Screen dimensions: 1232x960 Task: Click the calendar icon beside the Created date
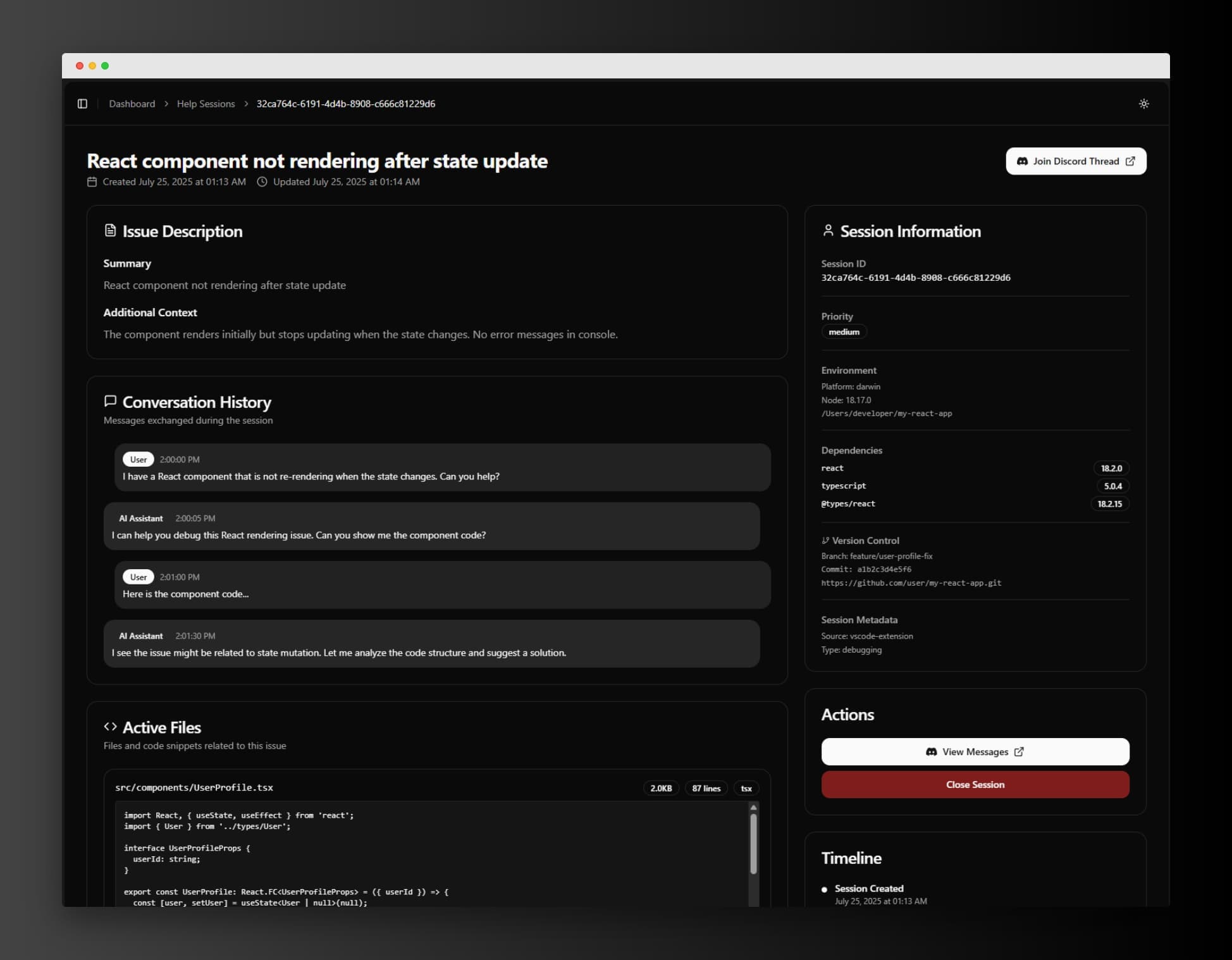(91, 182)
